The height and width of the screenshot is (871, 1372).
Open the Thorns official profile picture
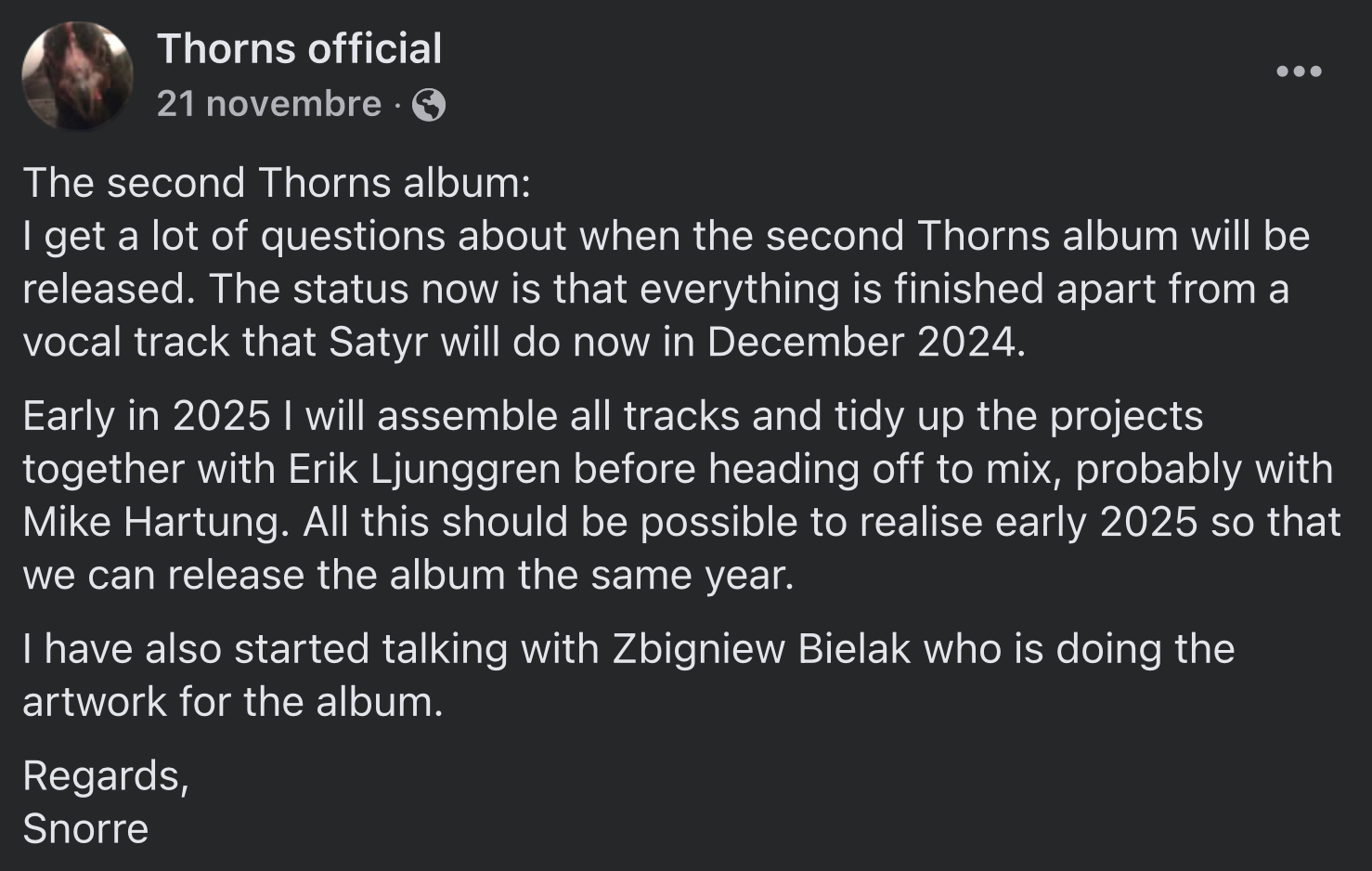point(78,75)
